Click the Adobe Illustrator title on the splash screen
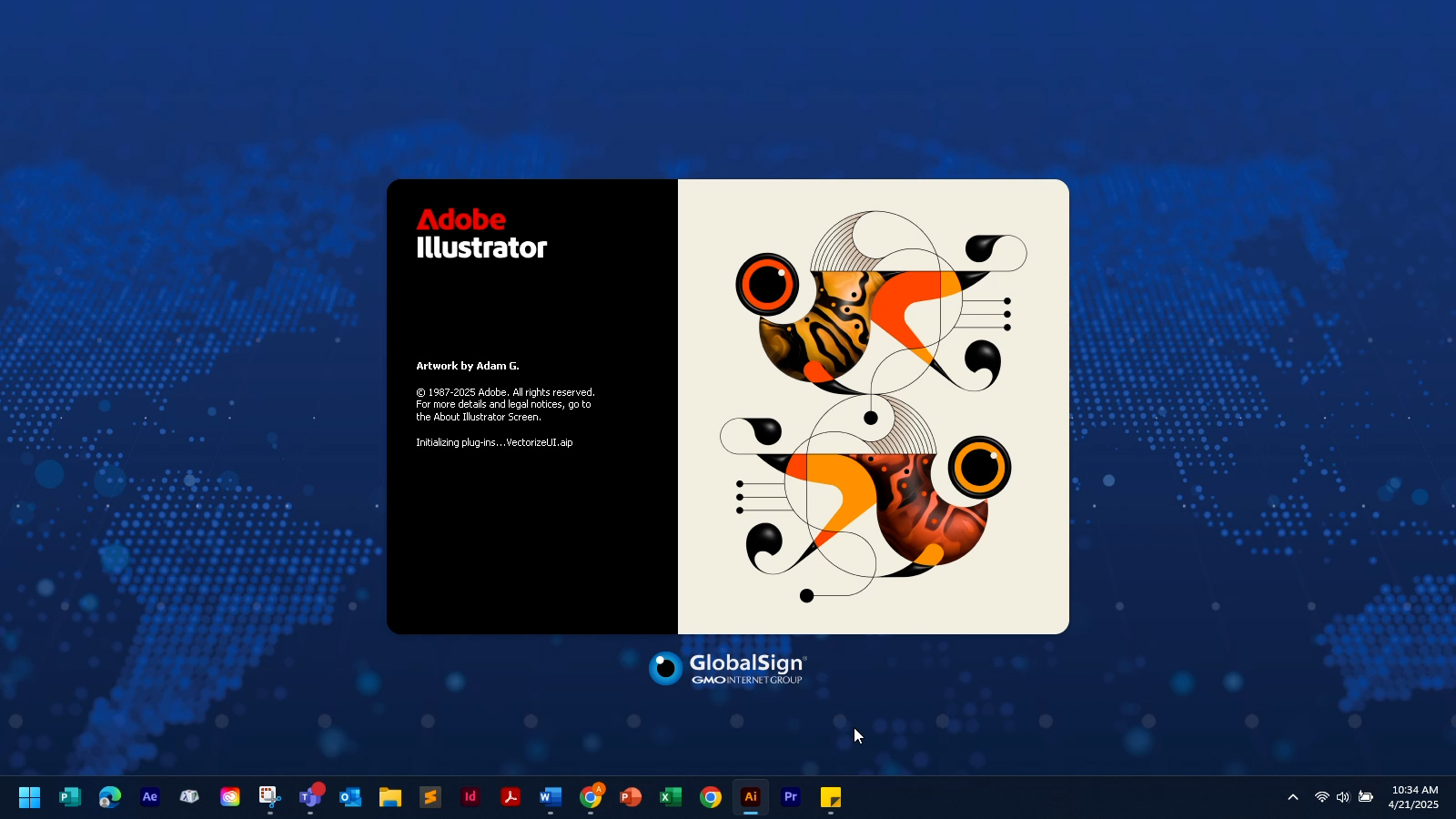 click(481, 234)
